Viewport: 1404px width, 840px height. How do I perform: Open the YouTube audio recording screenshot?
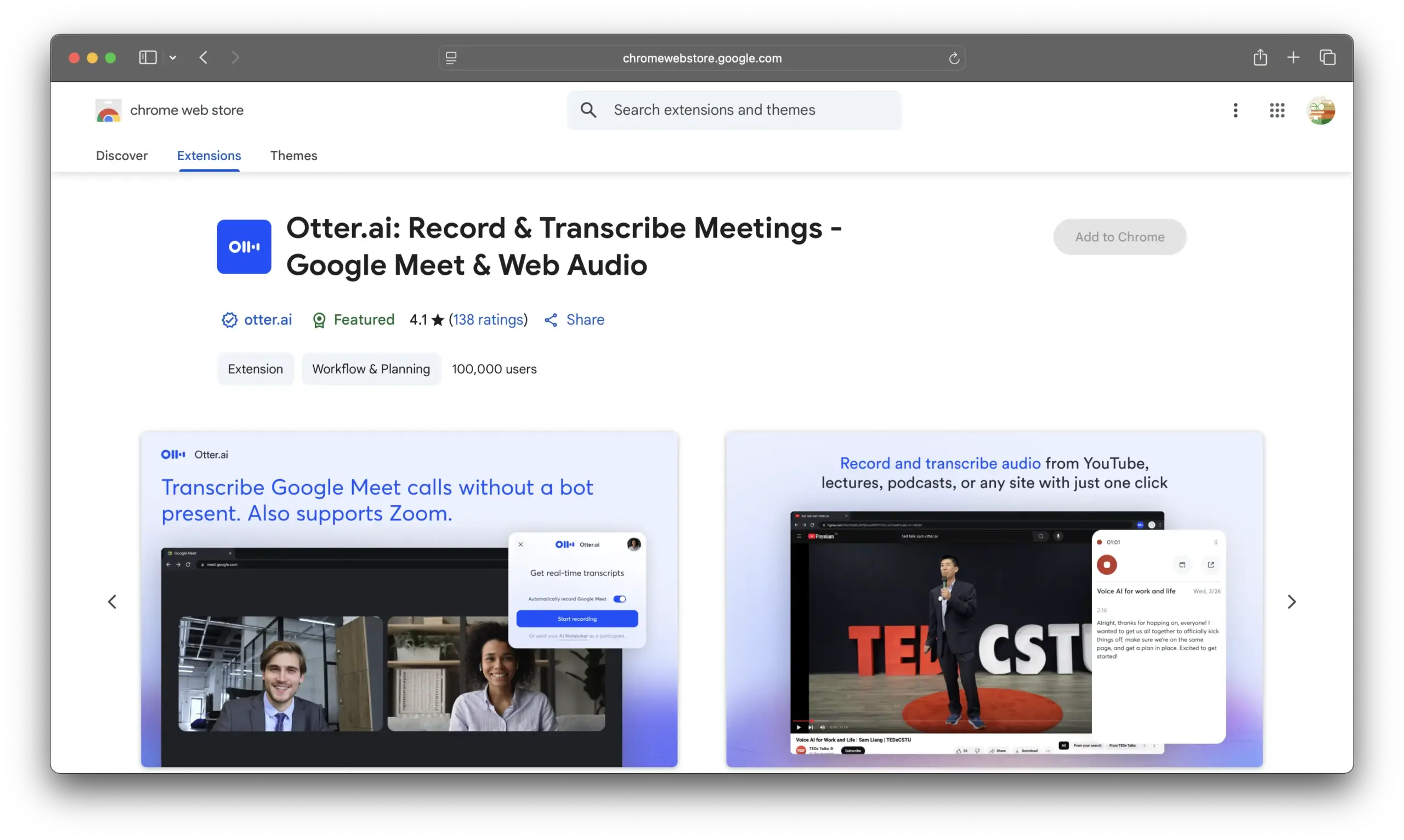994,599
